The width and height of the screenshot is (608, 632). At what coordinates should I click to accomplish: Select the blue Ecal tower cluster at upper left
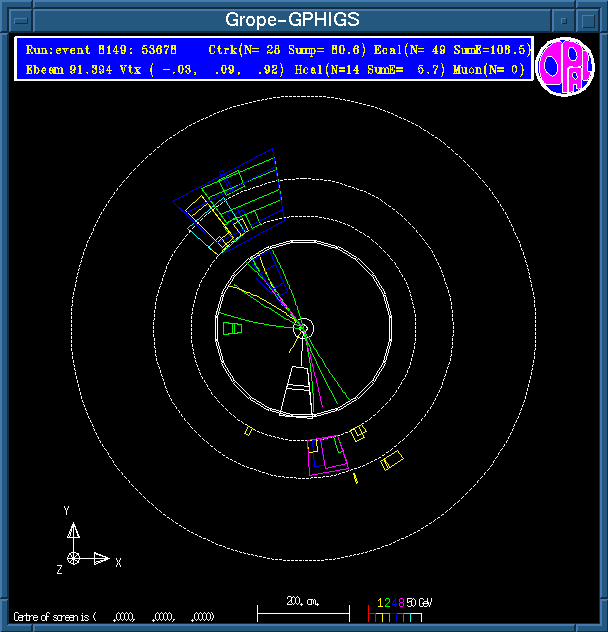tap(228, 200)
